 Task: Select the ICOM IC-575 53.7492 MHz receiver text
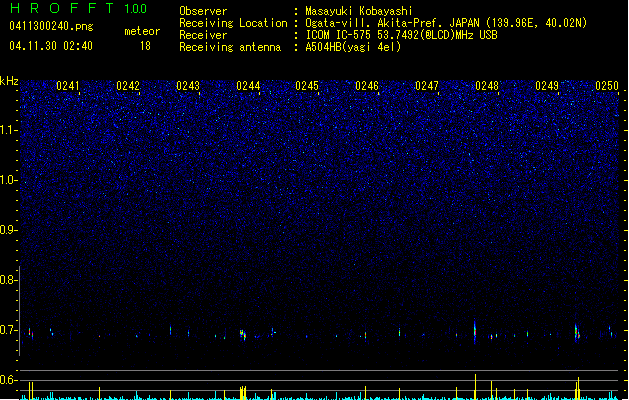point(401,35)
